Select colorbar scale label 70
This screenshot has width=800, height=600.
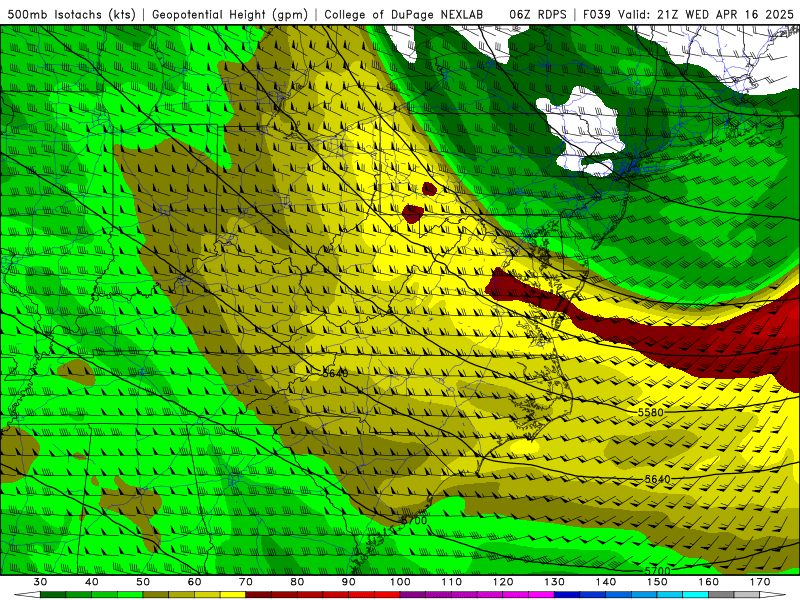tap(246, 582)
